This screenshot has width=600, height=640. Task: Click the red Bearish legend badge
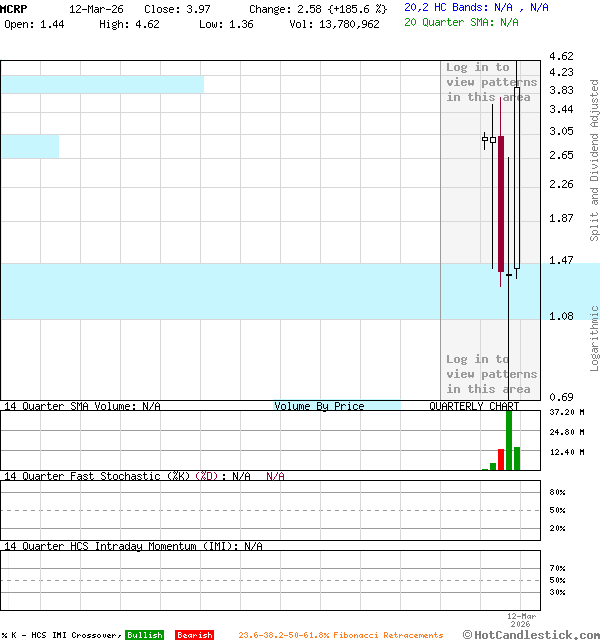click(x=194, y=635)
